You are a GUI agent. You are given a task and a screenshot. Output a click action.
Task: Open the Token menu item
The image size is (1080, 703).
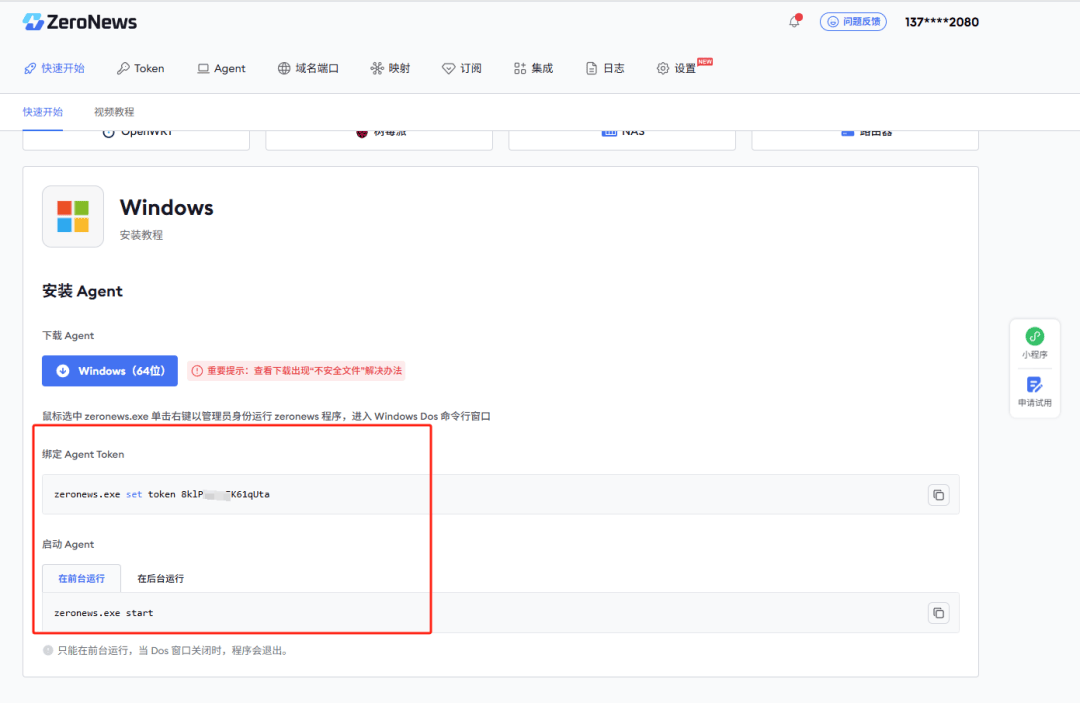pos(141,68)
